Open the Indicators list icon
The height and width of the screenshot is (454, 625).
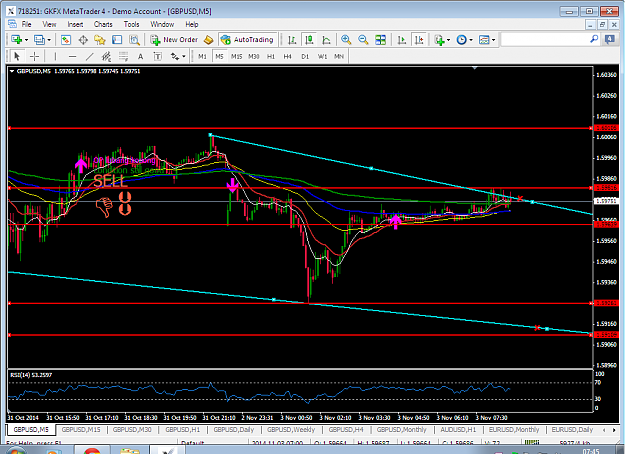(439, 40)
